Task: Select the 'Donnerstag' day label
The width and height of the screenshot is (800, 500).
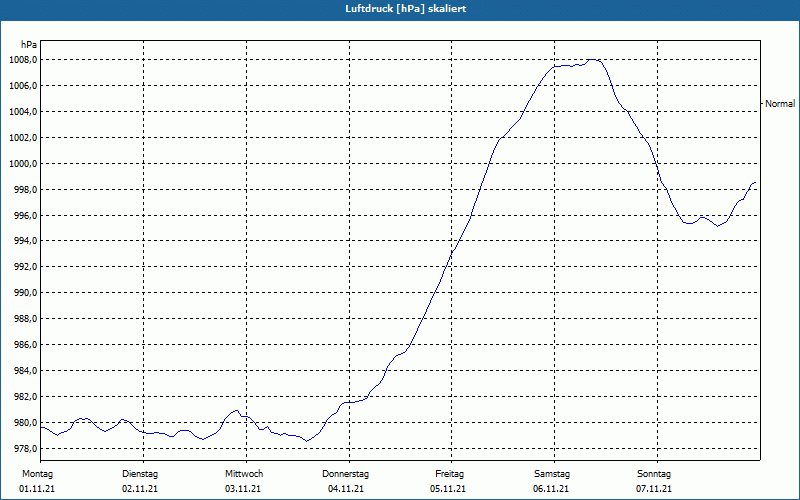Action: point(345,474)
